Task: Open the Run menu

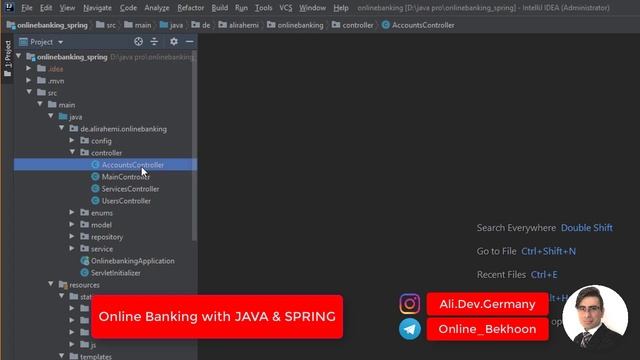Action: tap(241, 8)
